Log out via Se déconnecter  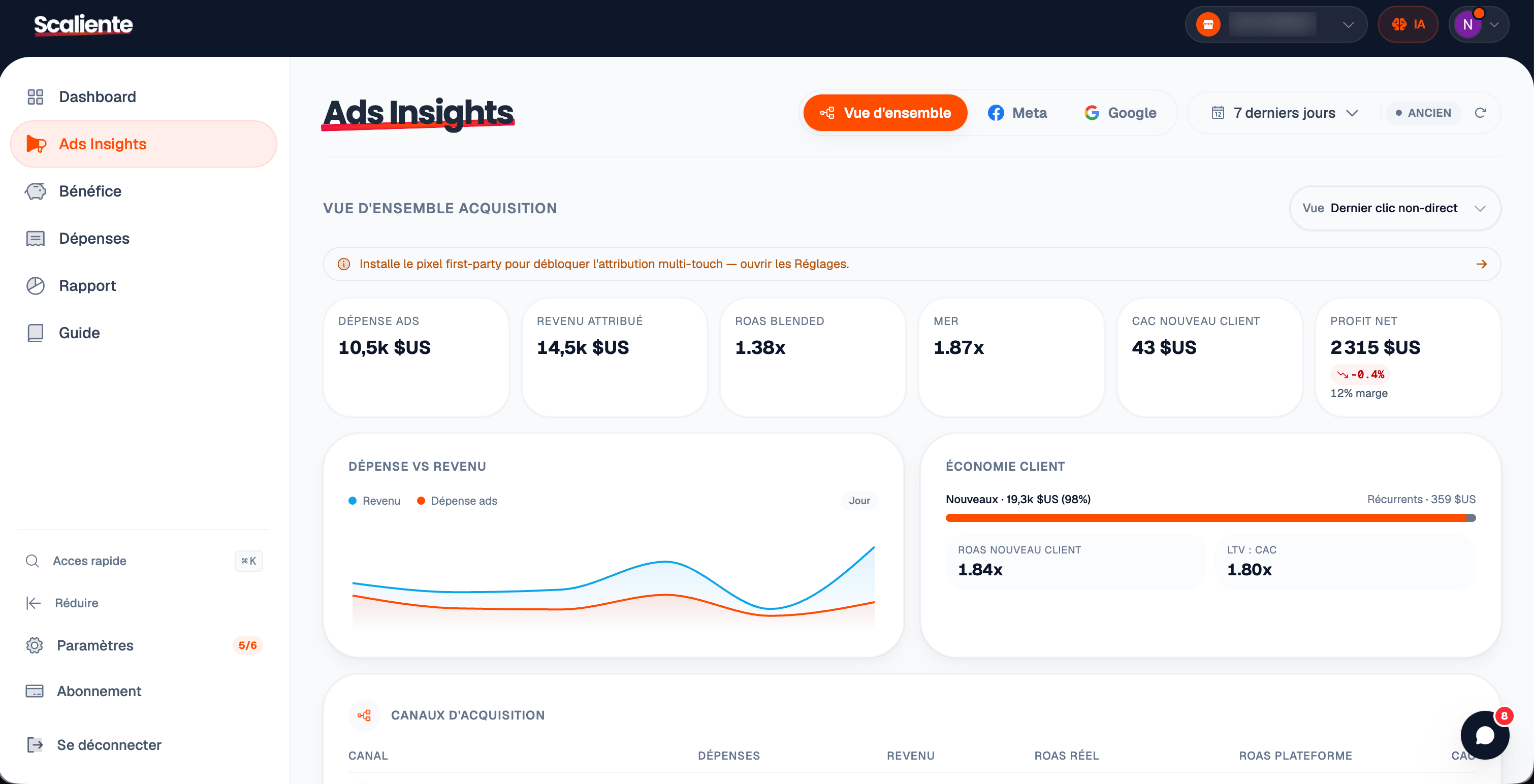(x=144, y=745)
